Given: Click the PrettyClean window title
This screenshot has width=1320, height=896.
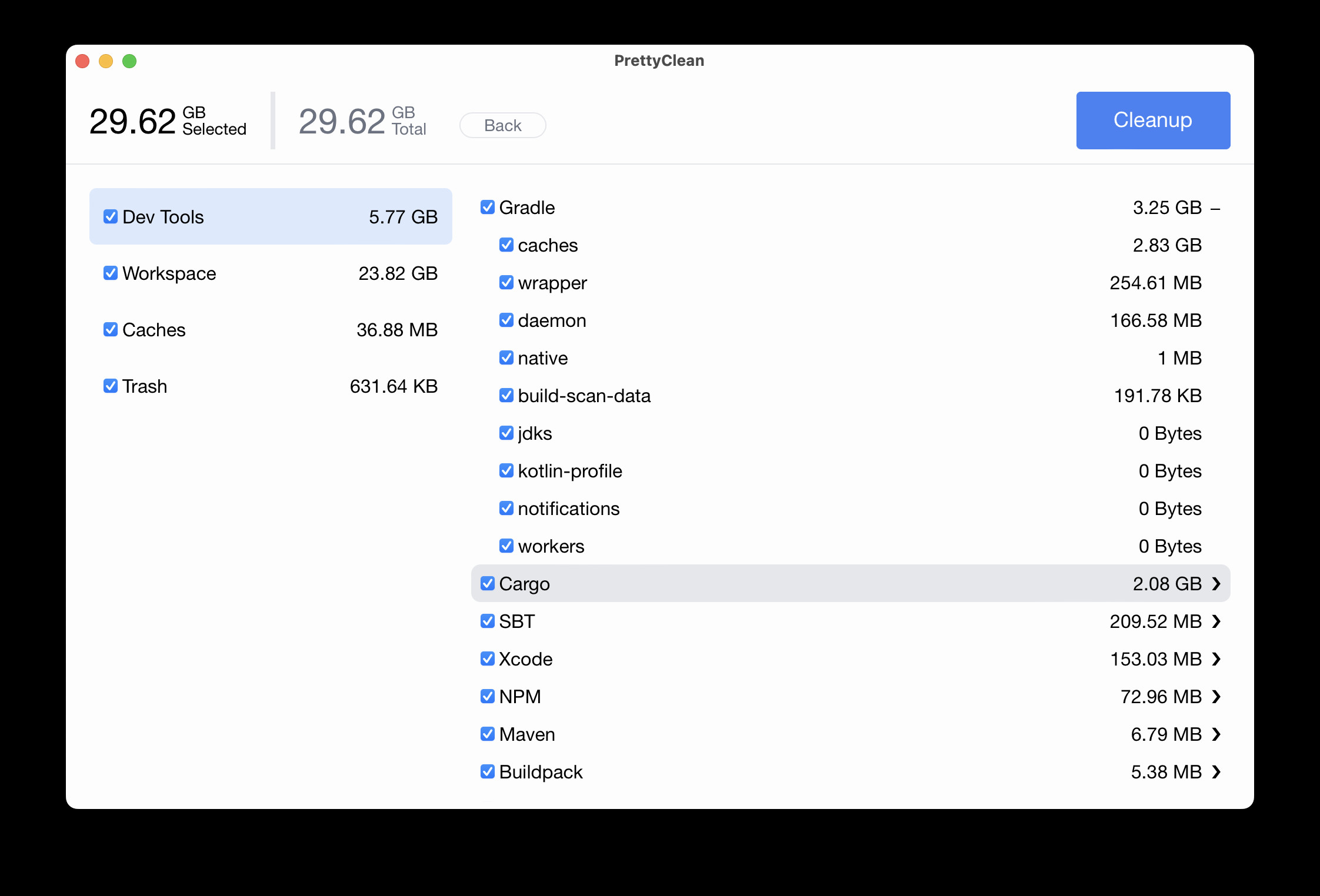Looking at the screenshot, I should coord(659,61).
